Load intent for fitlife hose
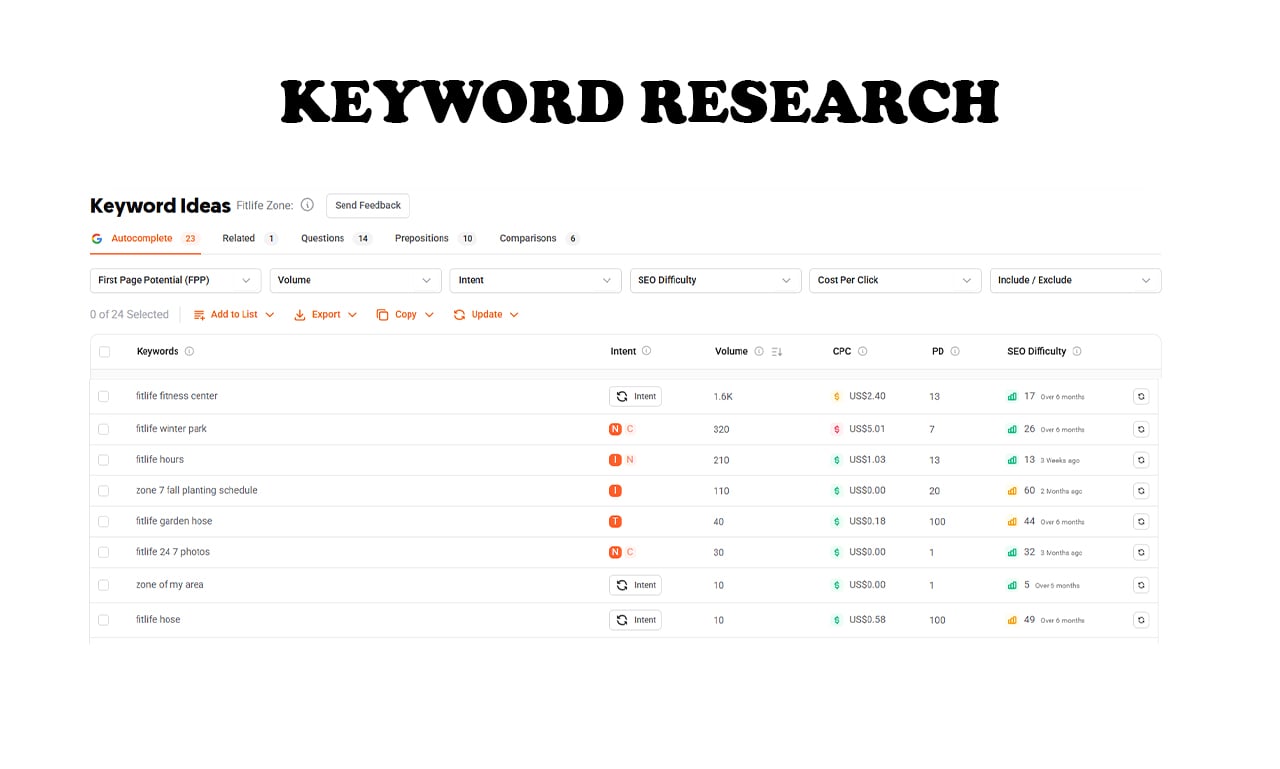This screenshot has width=1280, height=769. pyautogui.click(x=635, y=620)
